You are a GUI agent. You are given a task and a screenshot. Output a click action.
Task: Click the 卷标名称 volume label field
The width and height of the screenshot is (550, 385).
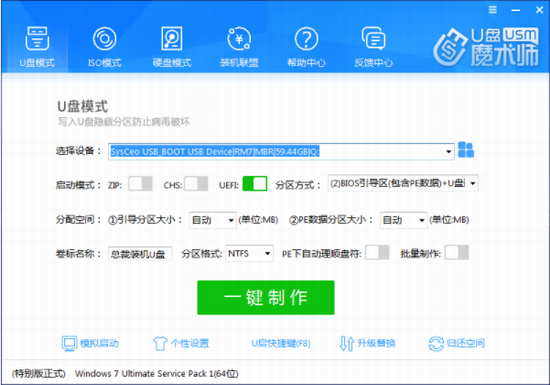coord(140,254)
